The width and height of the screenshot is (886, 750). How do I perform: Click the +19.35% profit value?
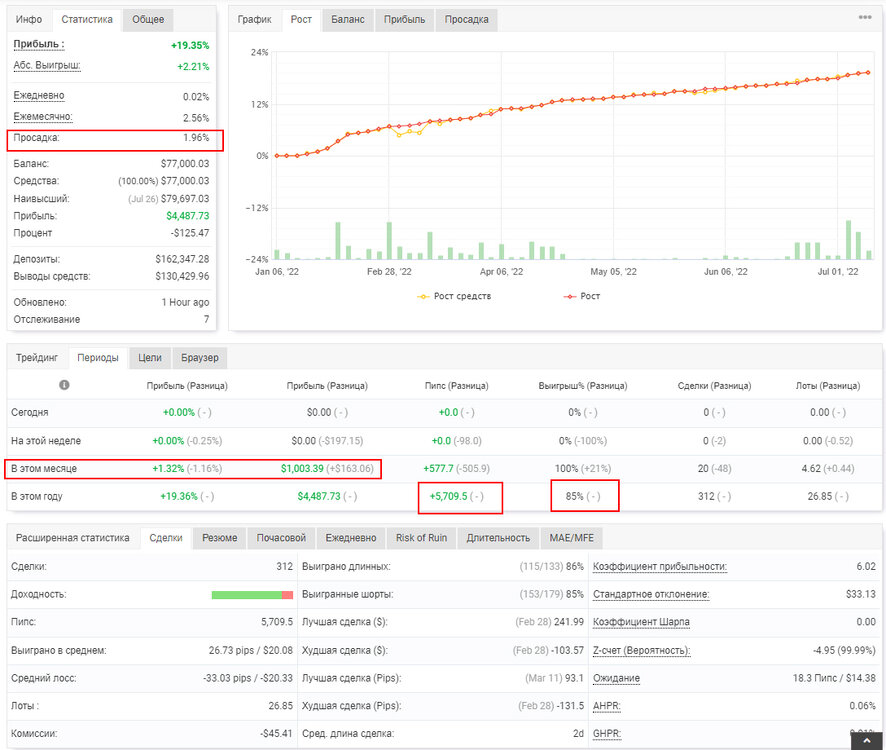(190, 45)
